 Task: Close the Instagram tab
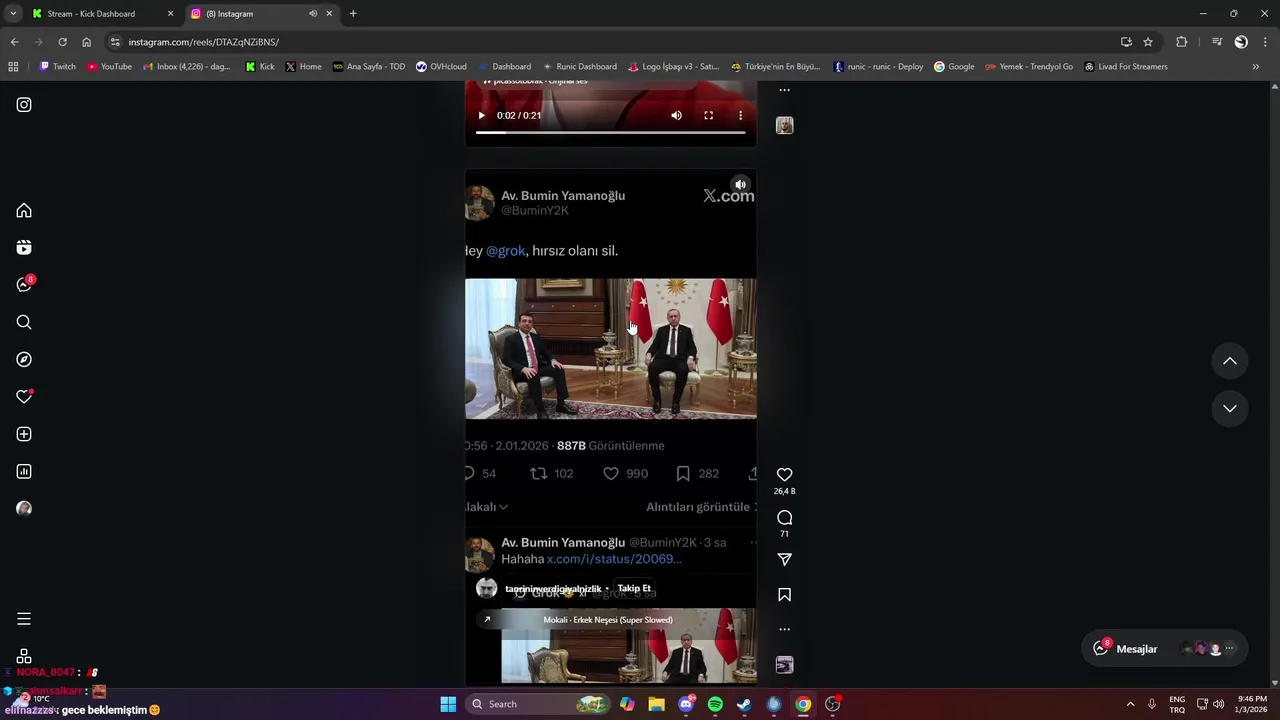coord(329,14)
